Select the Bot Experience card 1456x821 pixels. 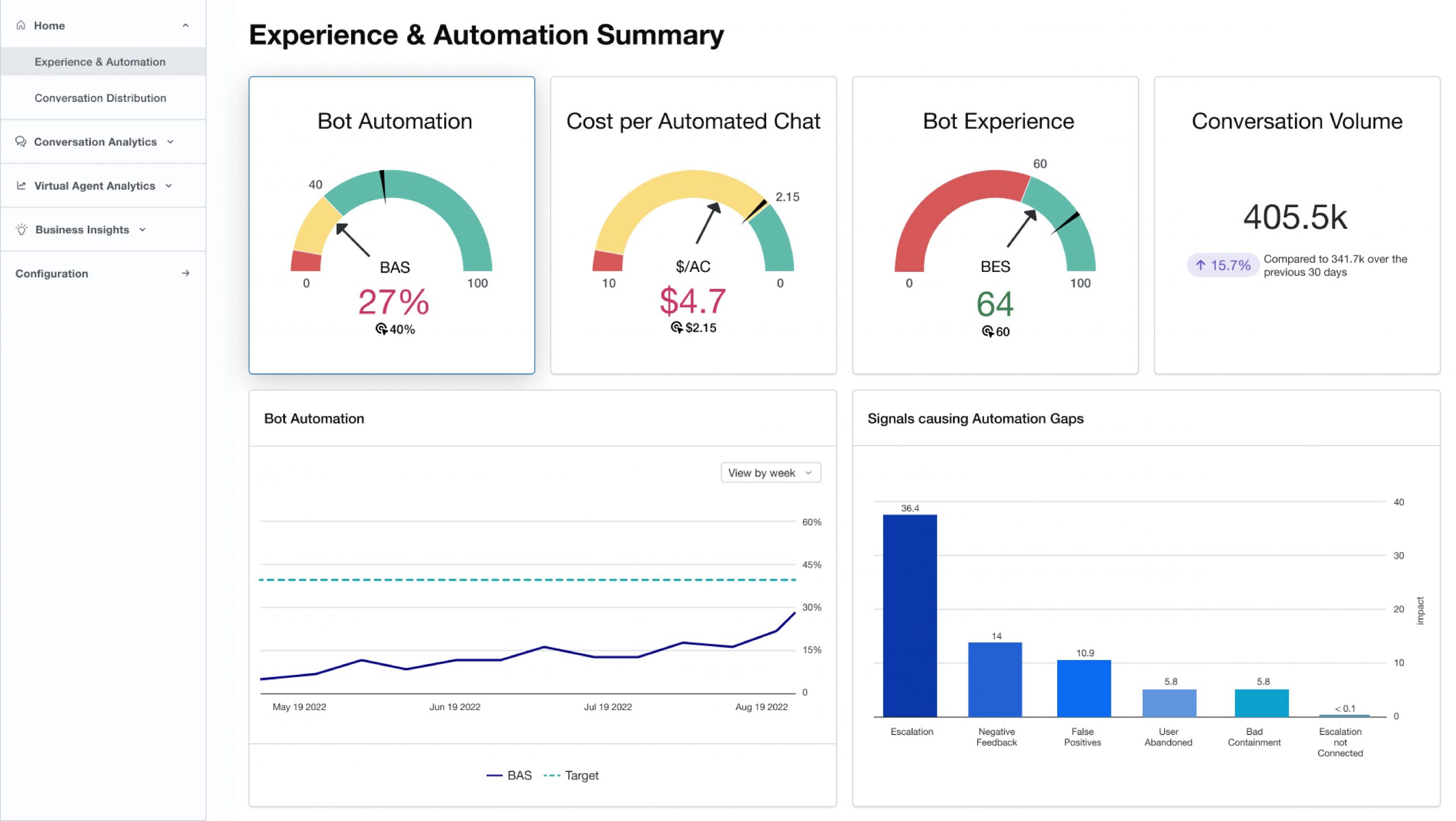click(995, 225)
